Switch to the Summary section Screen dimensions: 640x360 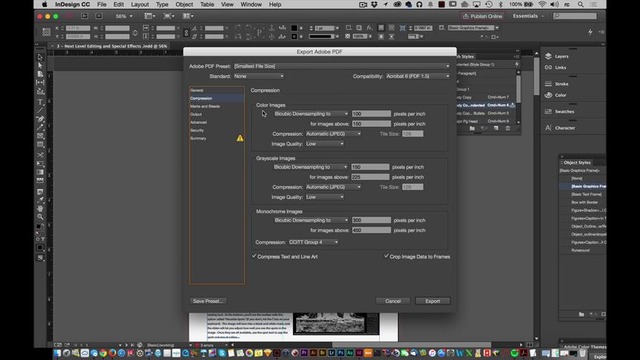click(217, 138)
